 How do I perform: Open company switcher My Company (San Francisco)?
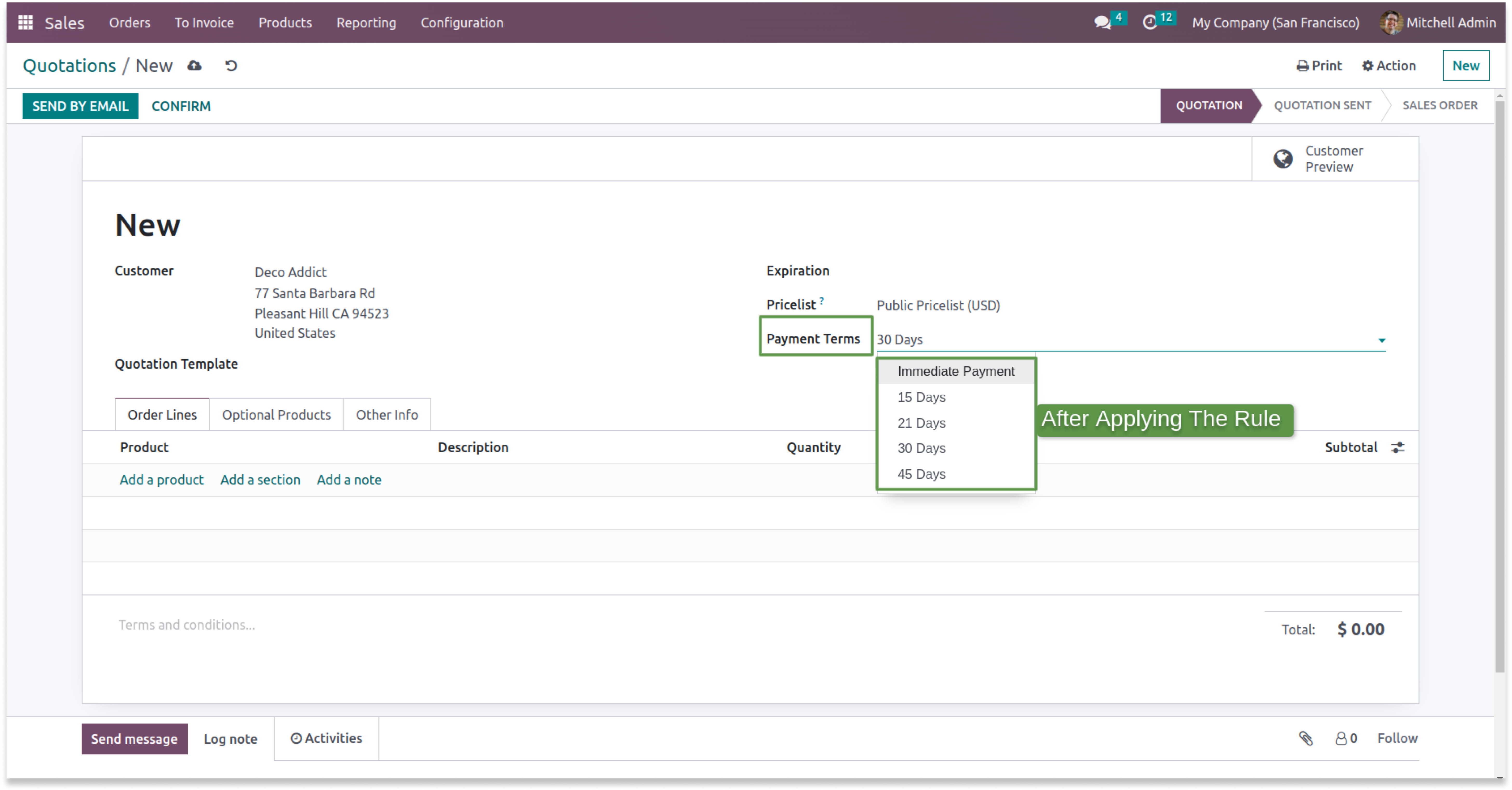click(1275, 22)
